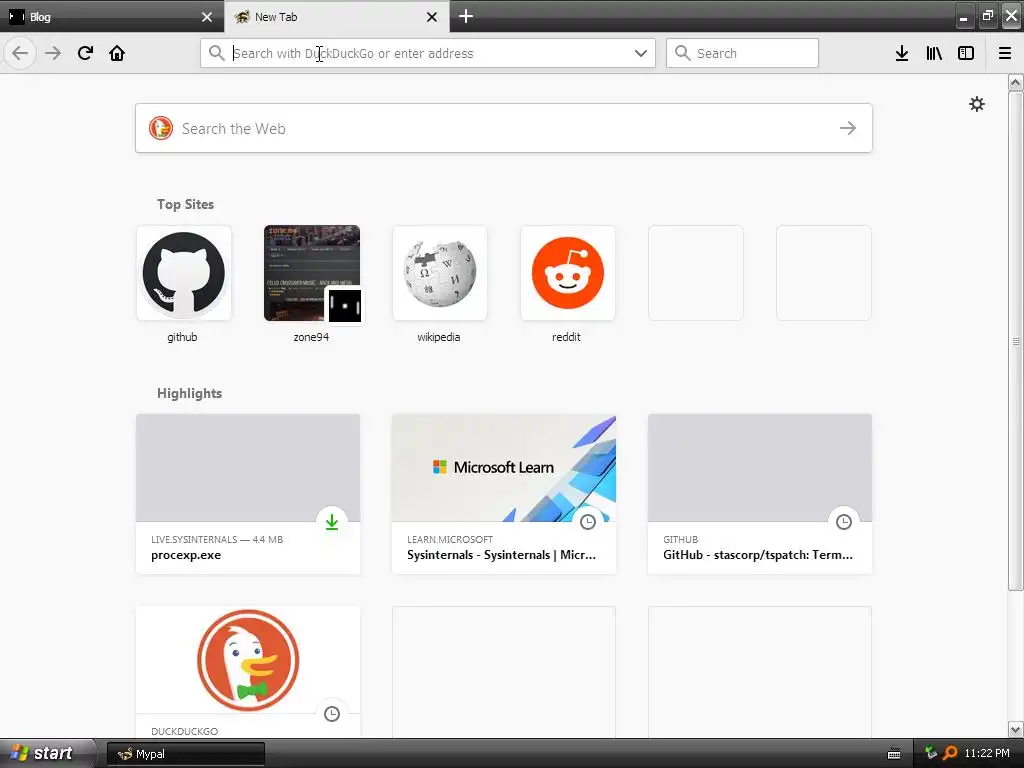Image resolution: width=1024 pixels, height=768 pixels.
Task: Click history clock badge on GitHub card
Action: click(844, 522)
